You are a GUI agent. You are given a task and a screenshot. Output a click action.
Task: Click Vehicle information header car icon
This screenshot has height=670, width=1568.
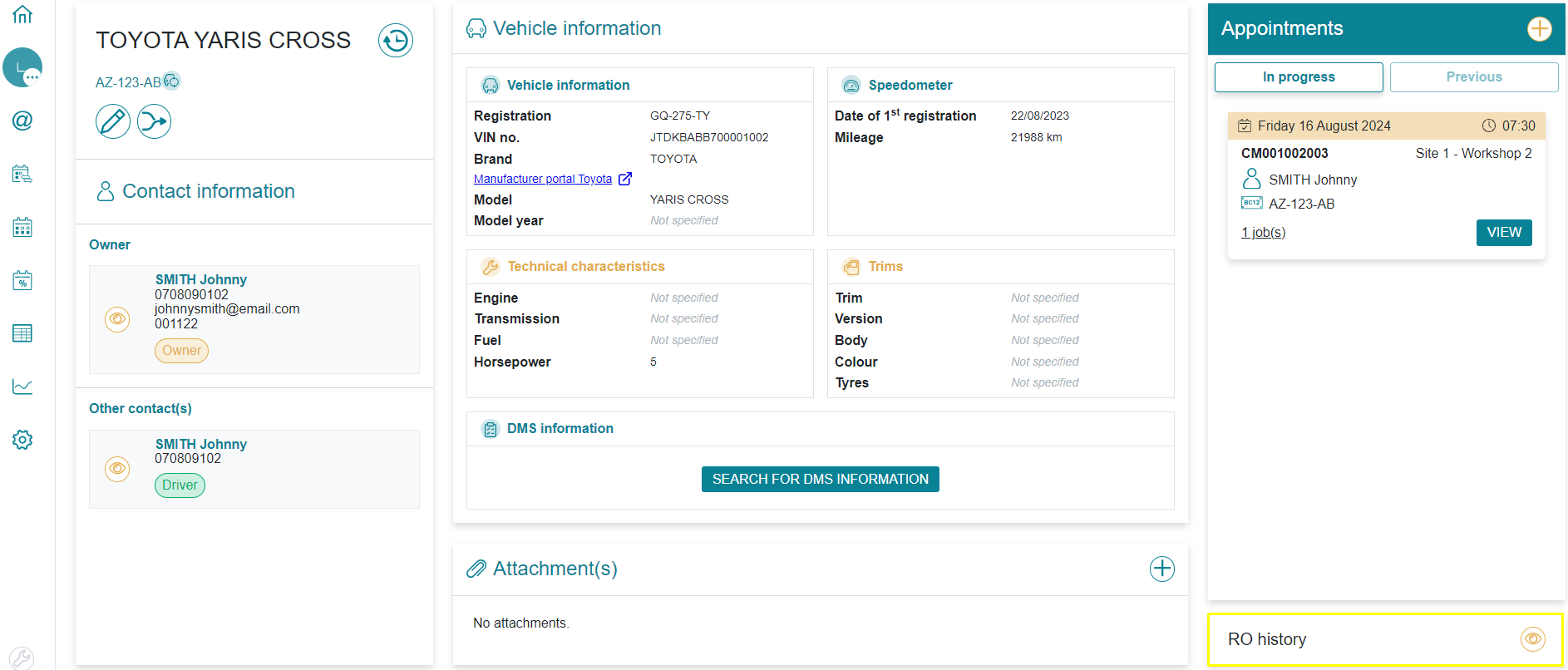pos(476,28)
